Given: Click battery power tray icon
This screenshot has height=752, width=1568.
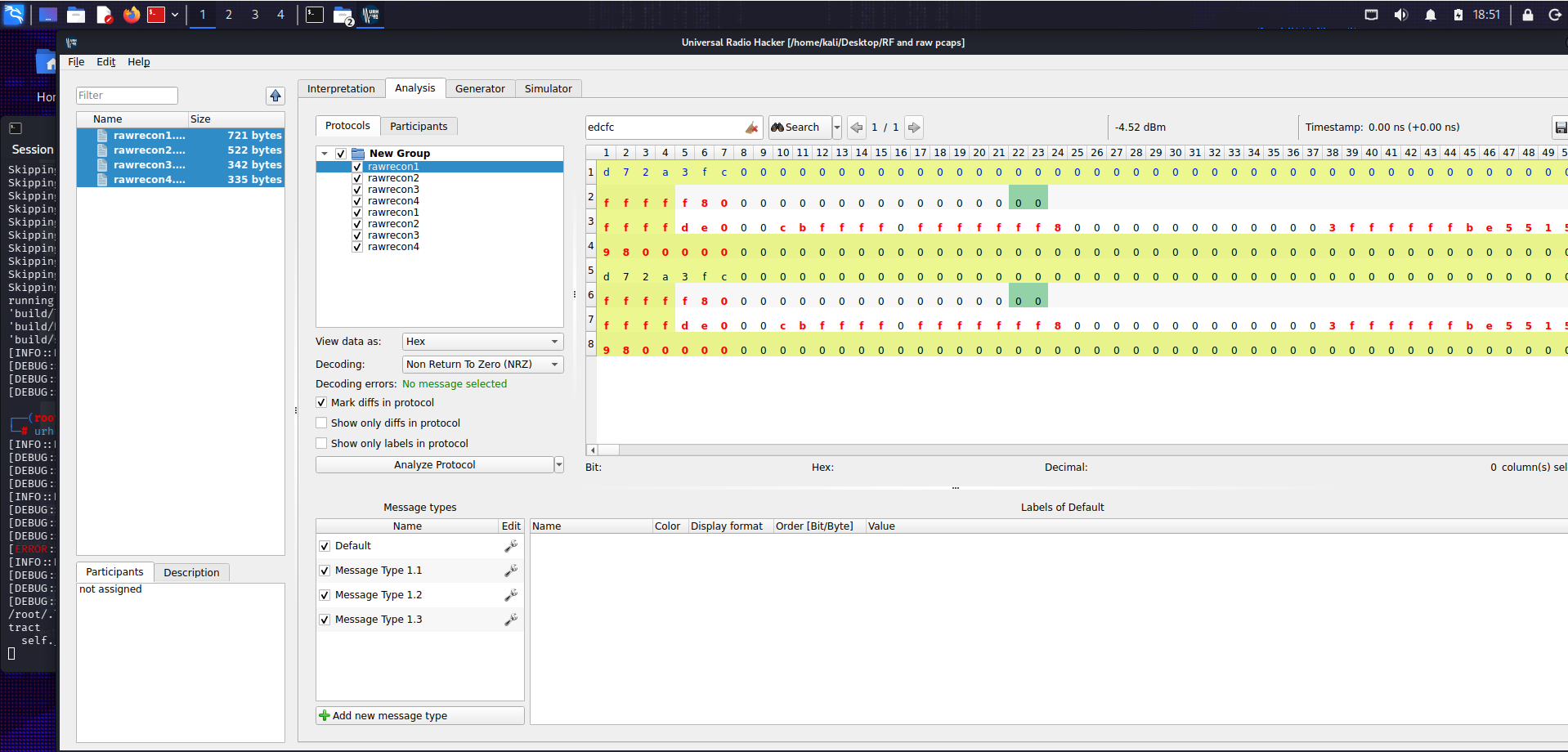Looking at the screenshot, I should click(1458, 15).
